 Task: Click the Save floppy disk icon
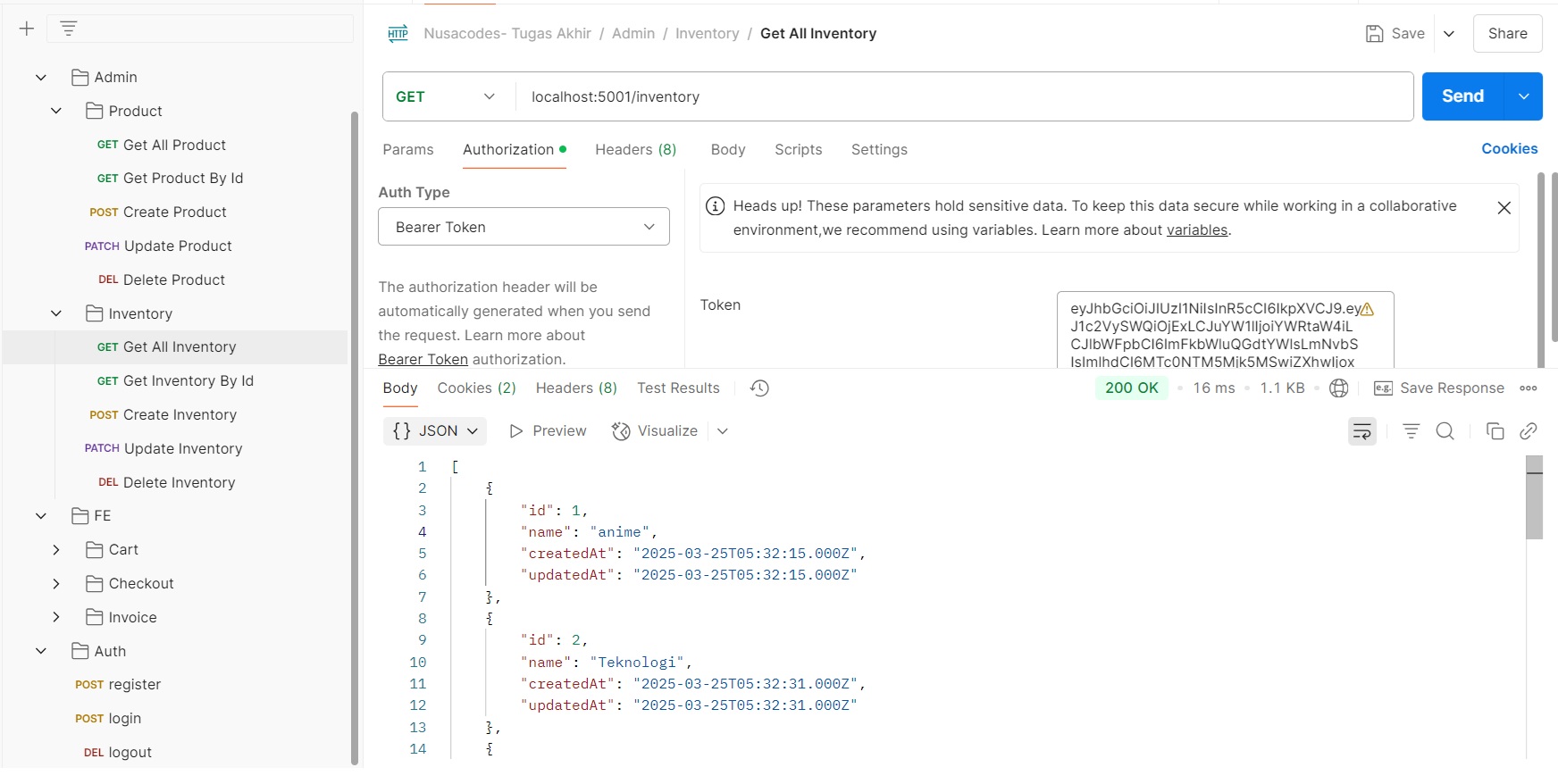click(x=1375, y=34)
